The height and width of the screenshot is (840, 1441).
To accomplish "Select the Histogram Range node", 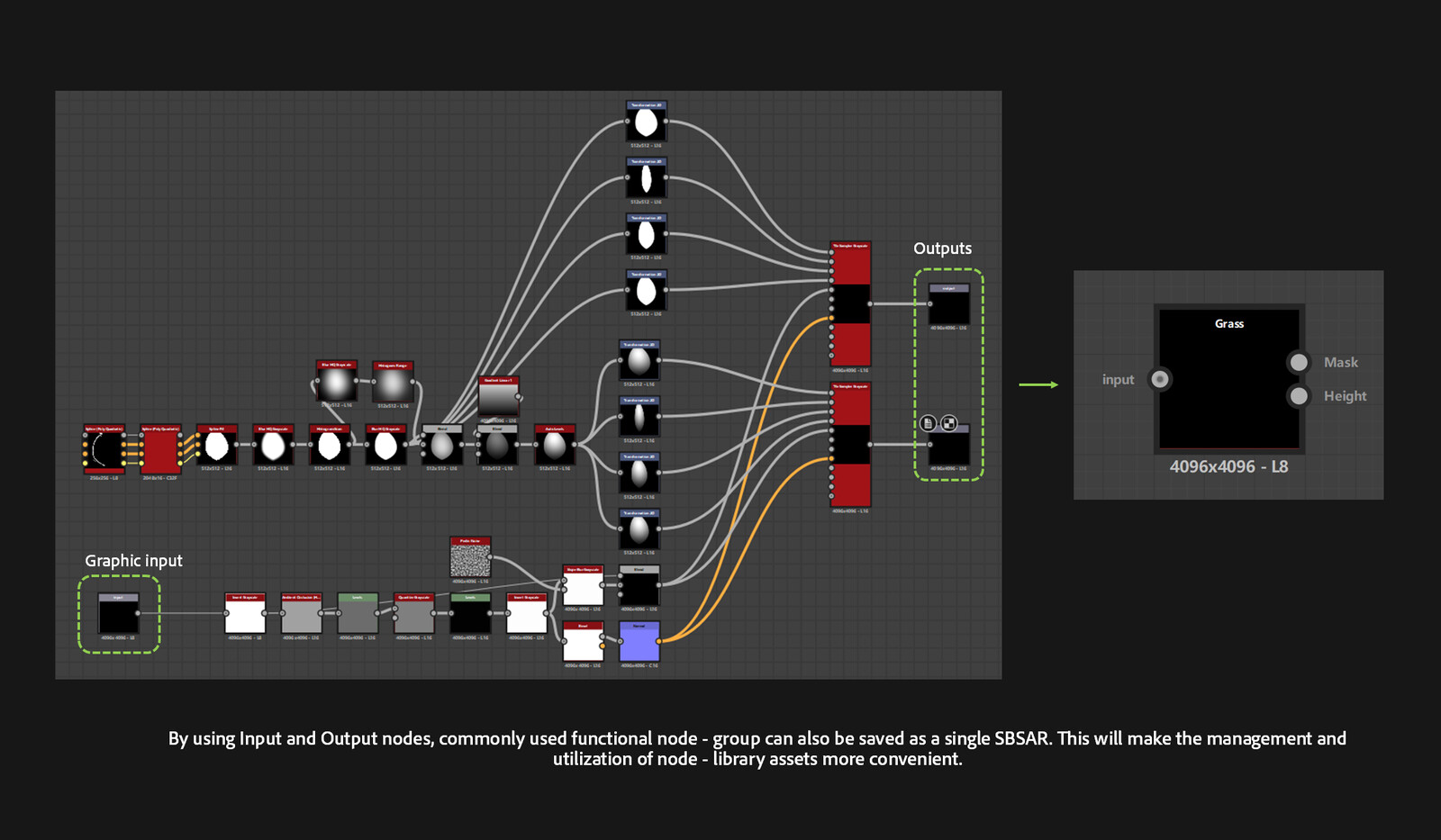I will 392,382.
